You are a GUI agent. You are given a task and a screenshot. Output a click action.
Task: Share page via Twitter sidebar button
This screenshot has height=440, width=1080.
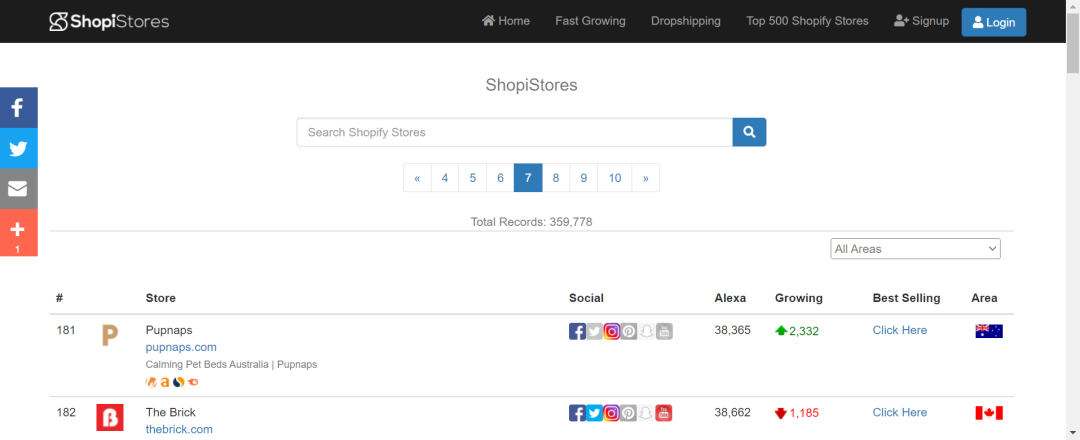tap(19, 148)
